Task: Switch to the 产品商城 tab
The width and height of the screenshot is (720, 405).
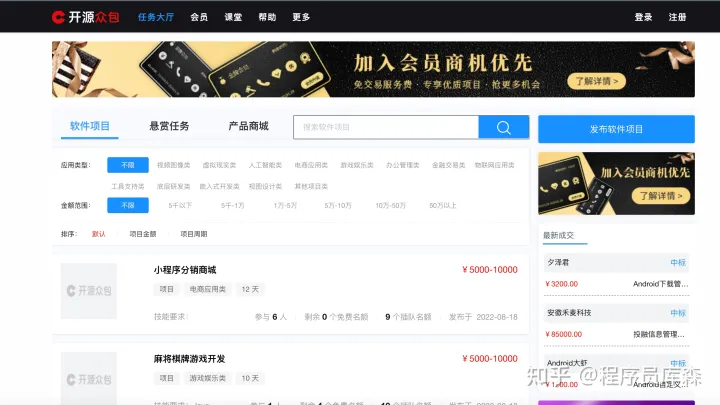Action: point(248,126)
